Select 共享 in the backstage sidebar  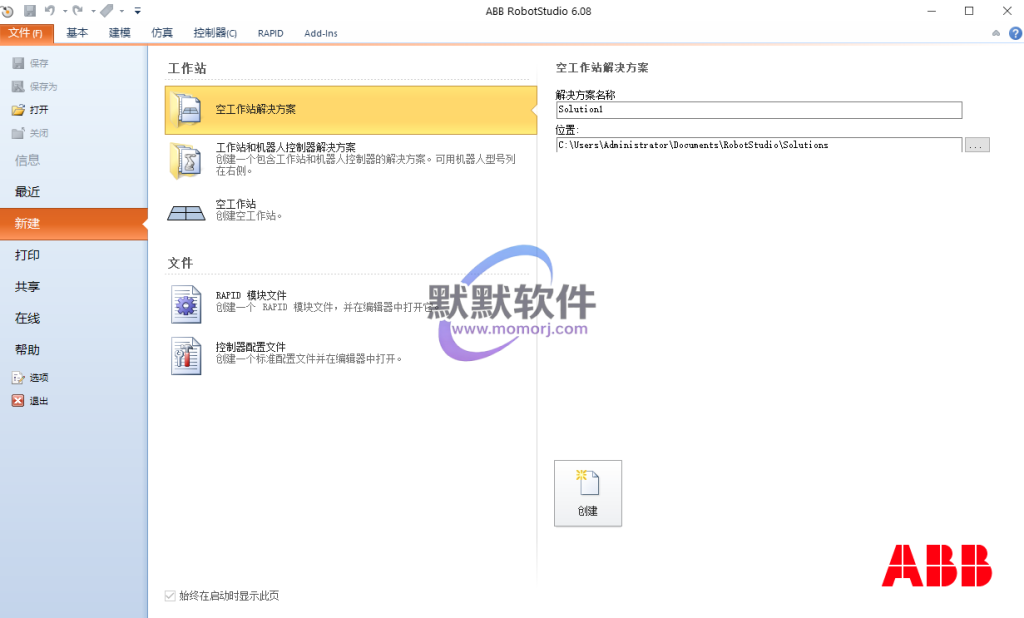27,286
